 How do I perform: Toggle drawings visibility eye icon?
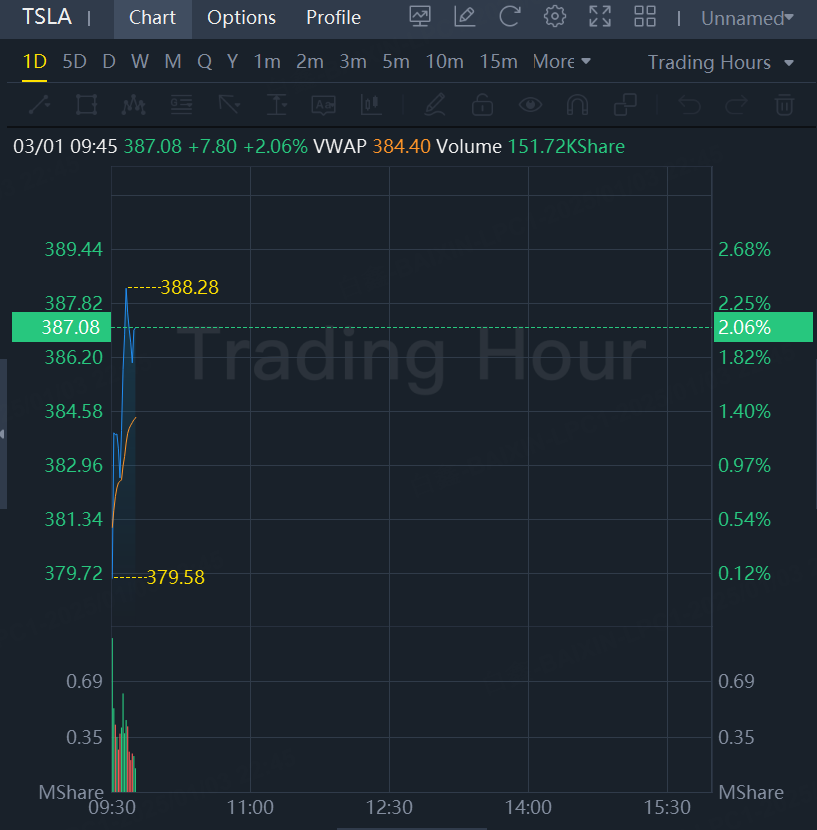tap(530, 104)
